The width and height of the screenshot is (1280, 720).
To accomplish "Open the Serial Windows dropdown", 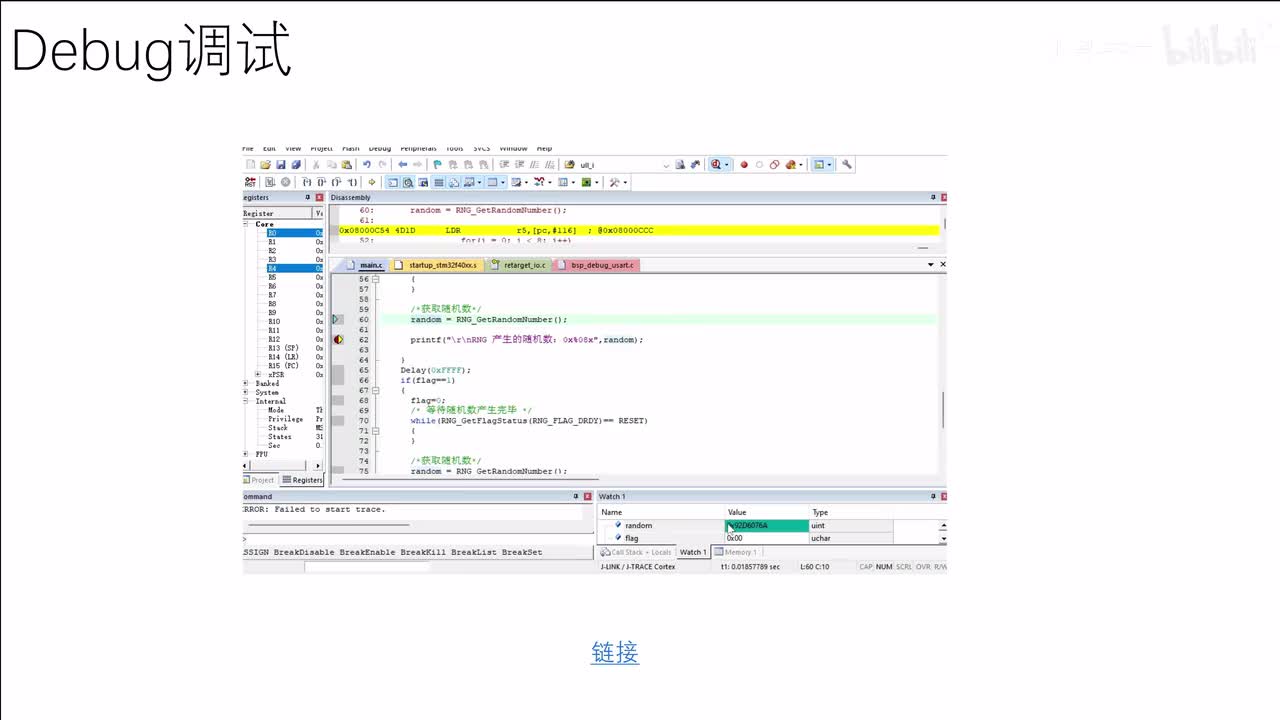I will 526,182.
